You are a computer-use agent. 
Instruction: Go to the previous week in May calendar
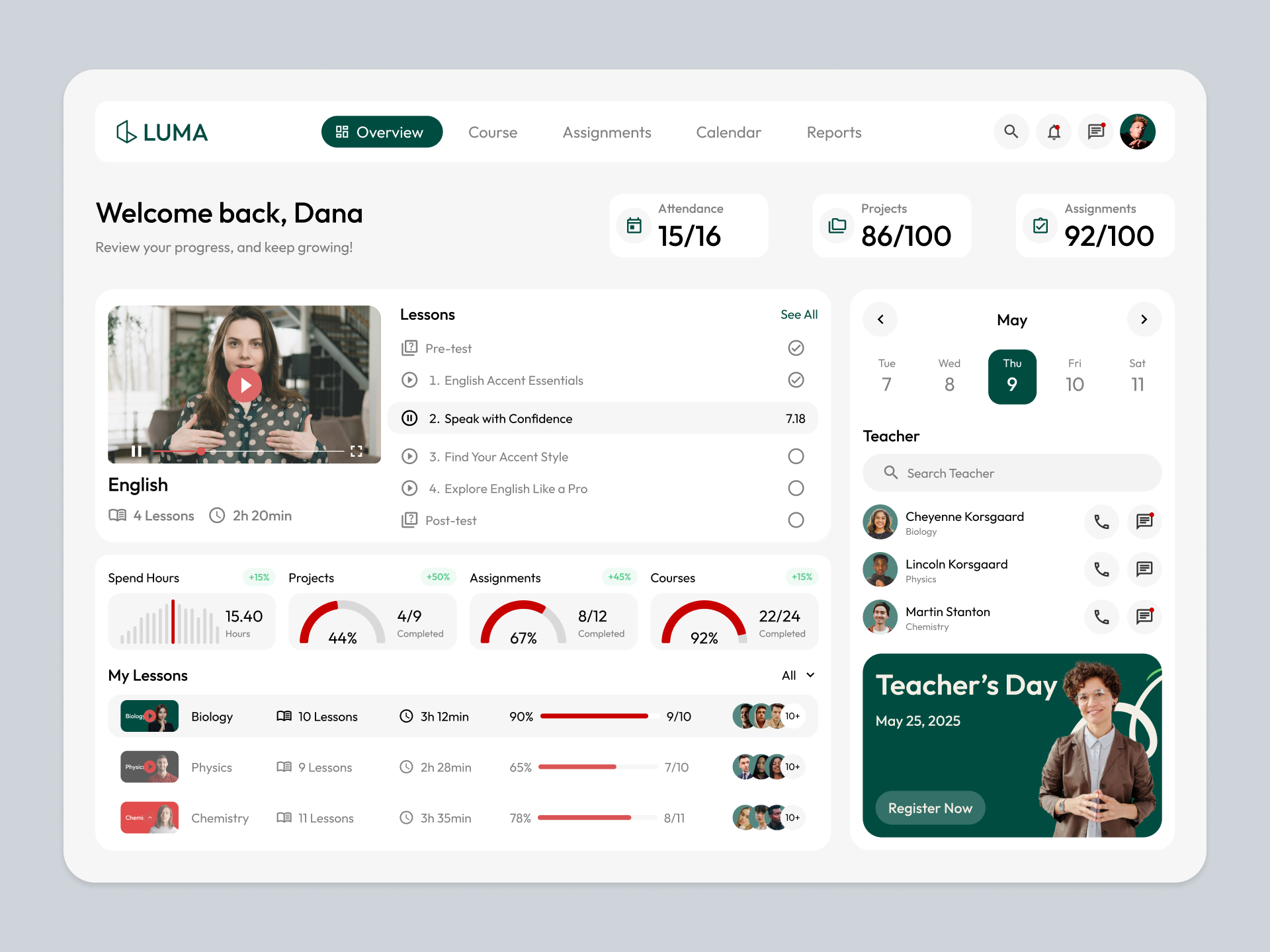[x=880, y=319]
